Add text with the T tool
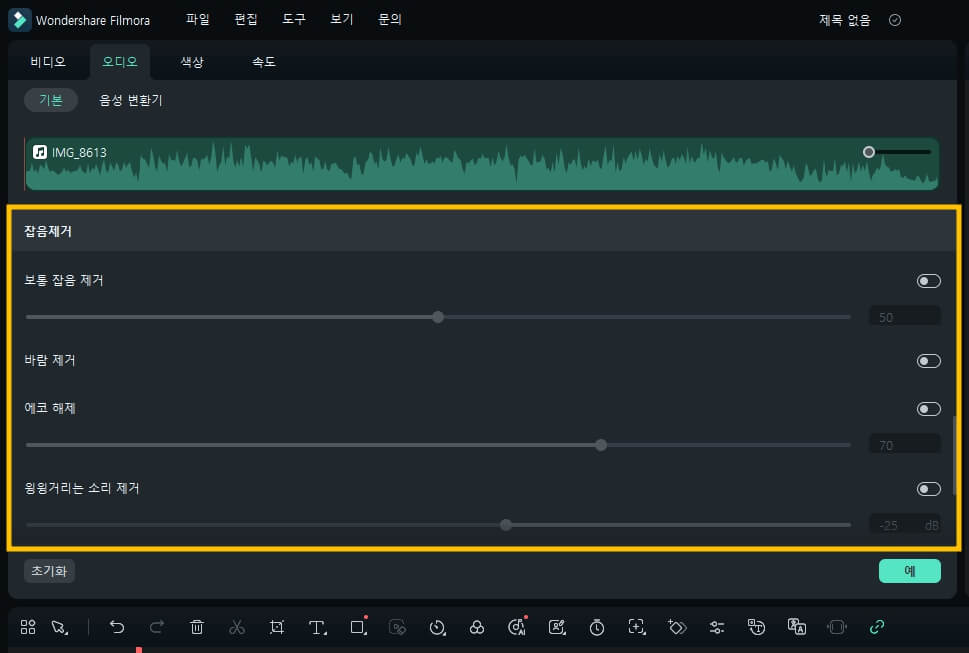Image resolution: width=969 pixels, height=653 pixels. click(x=317, y=628)
